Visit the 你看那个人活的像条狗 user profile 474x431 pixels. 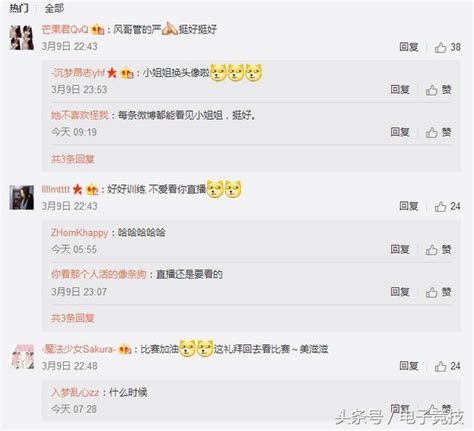pos(99,274)
